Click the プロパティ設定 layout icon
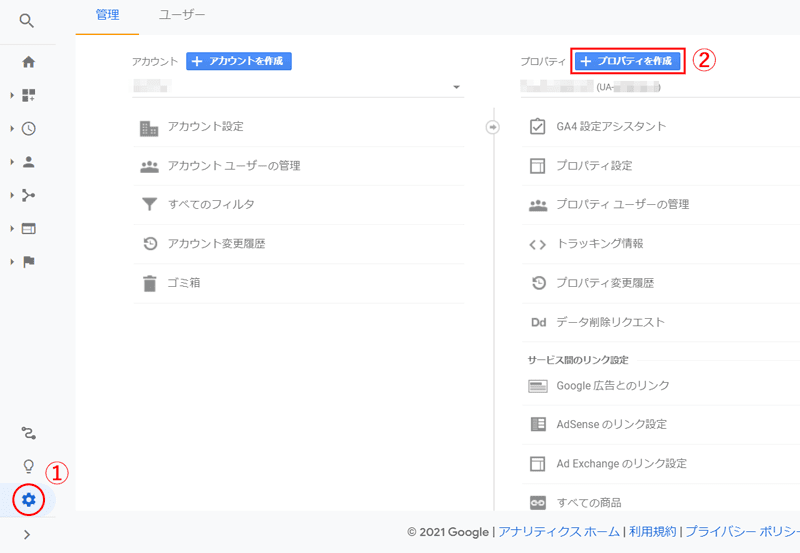The image size is (800, 553). point(538,166)
